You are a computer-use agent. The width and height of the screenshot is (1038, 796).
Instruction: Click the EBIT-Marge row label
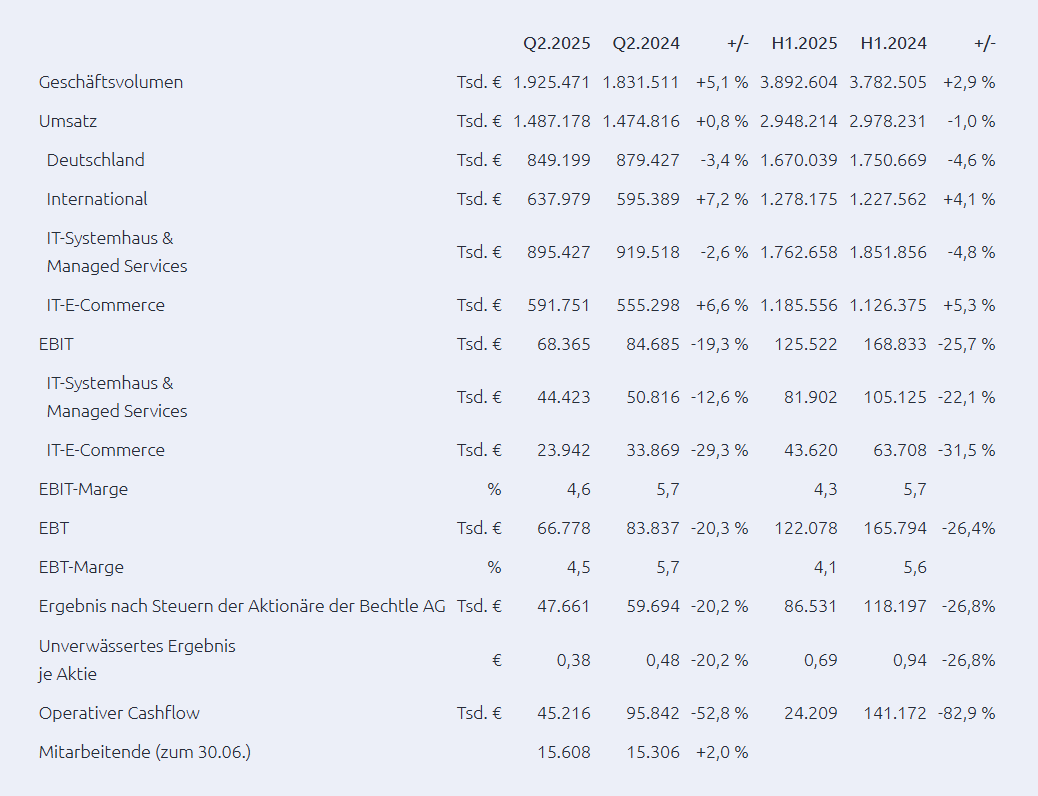[83, 489]
